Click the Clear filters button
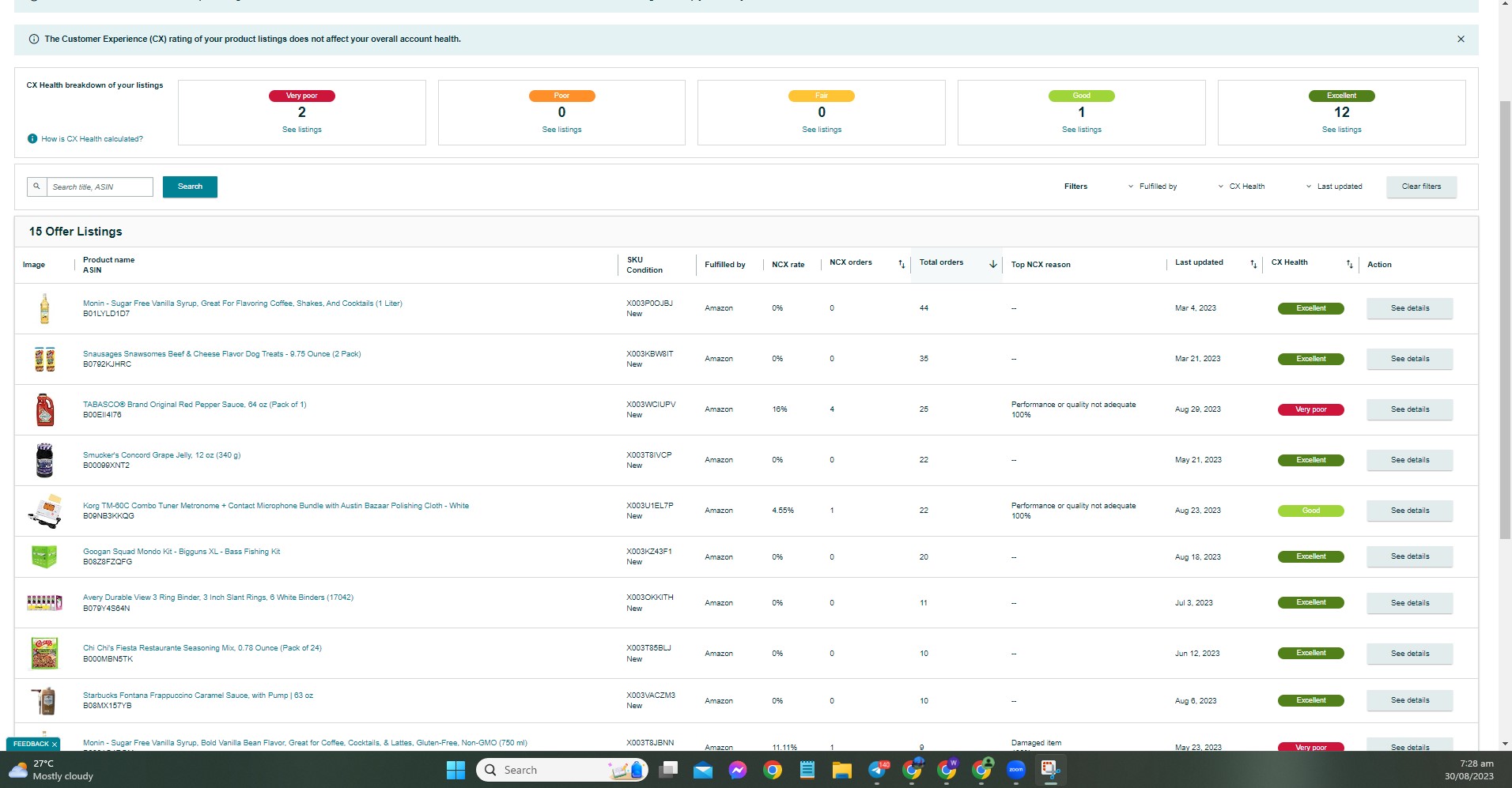The width and height of the screenshot is (1512, 788). [1421, 187]
